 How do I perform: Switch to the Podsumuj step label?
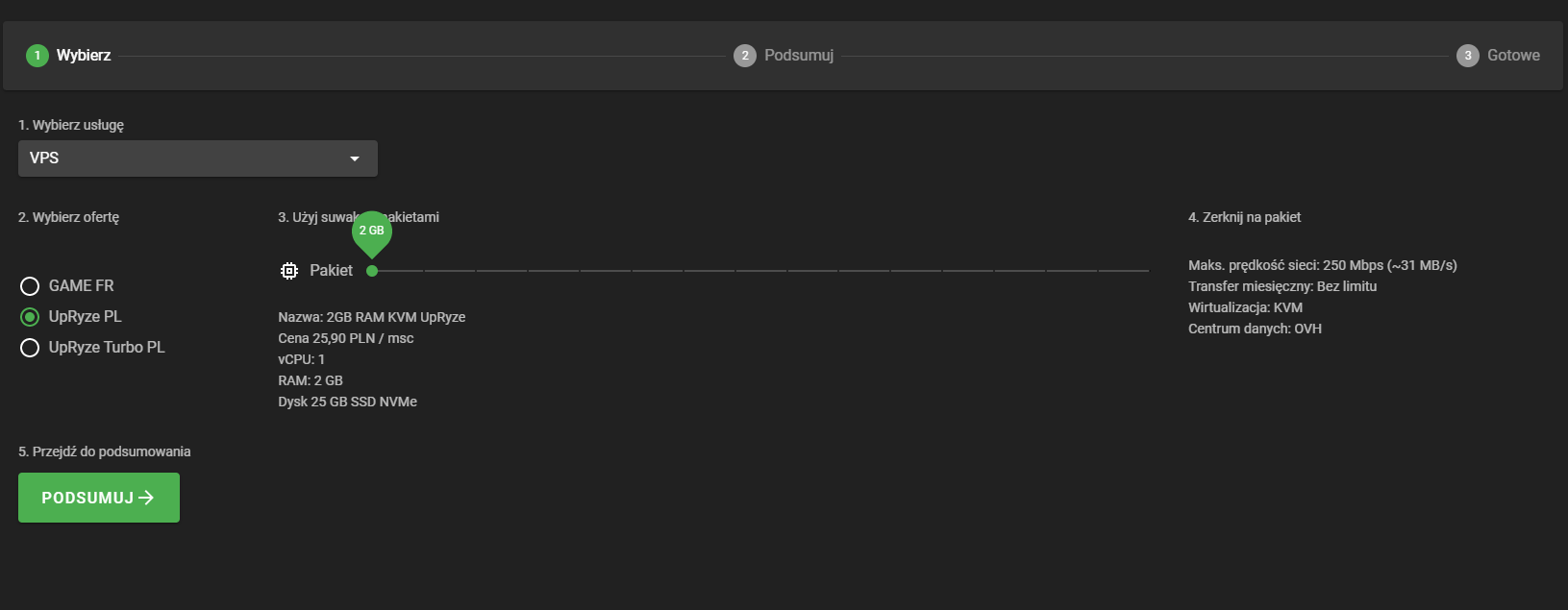pos(799,56)
